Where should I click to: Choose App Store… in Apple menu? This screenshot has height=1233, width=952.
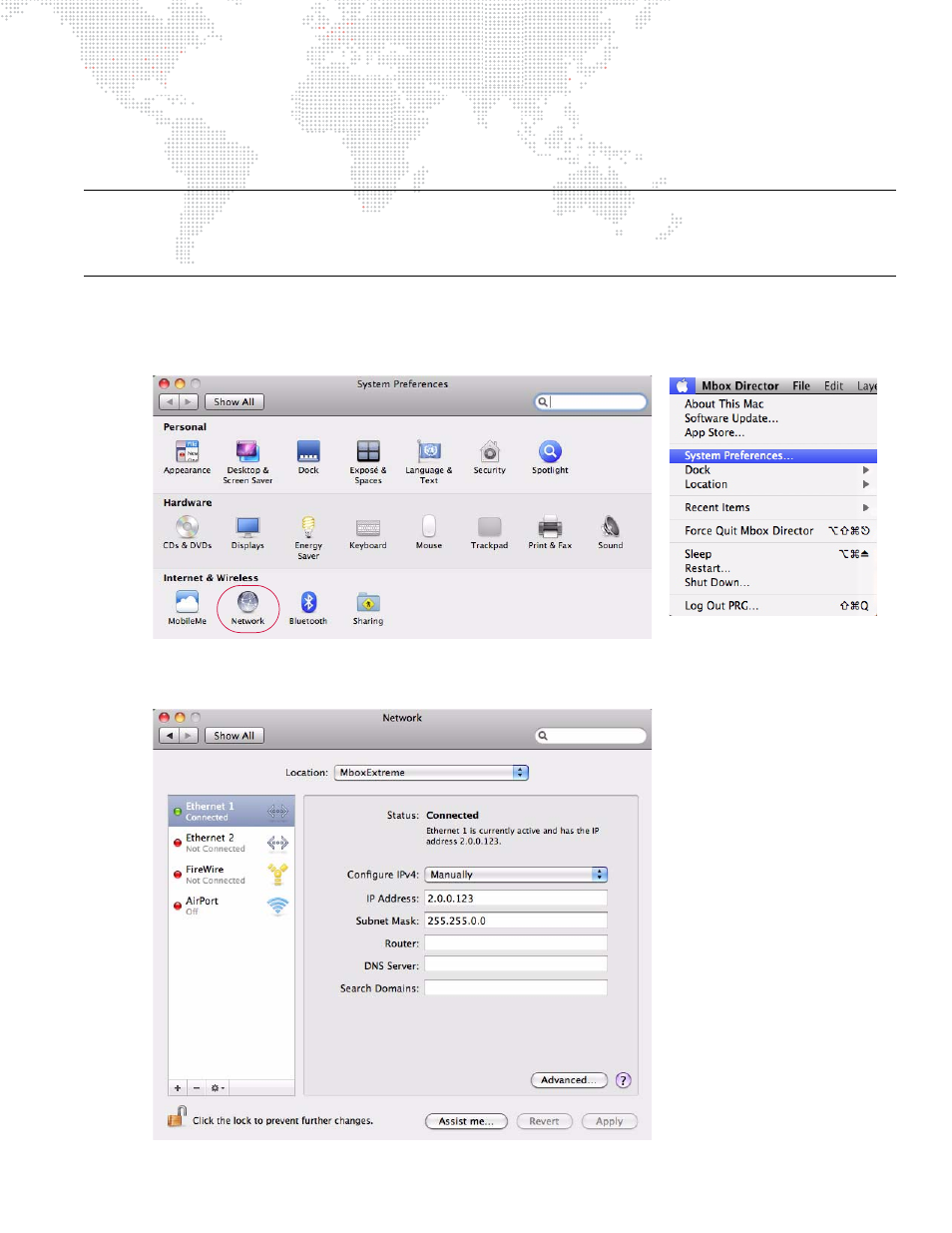click(714, 432)
